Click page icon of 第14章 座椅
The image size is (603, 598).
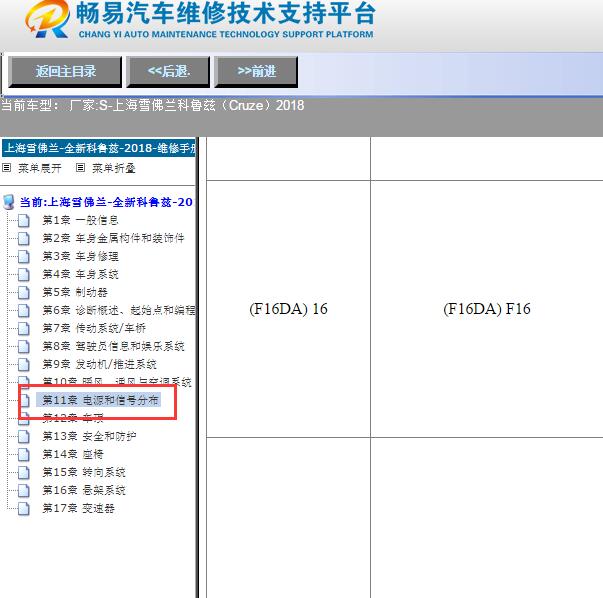click(24, 455)
